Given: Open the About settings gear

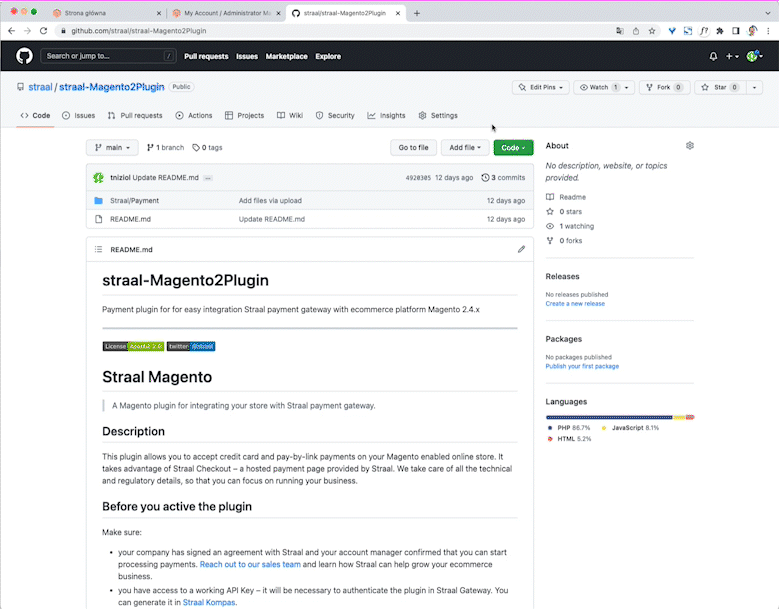Looking at the screenshot, I should [x=690, y=146].
